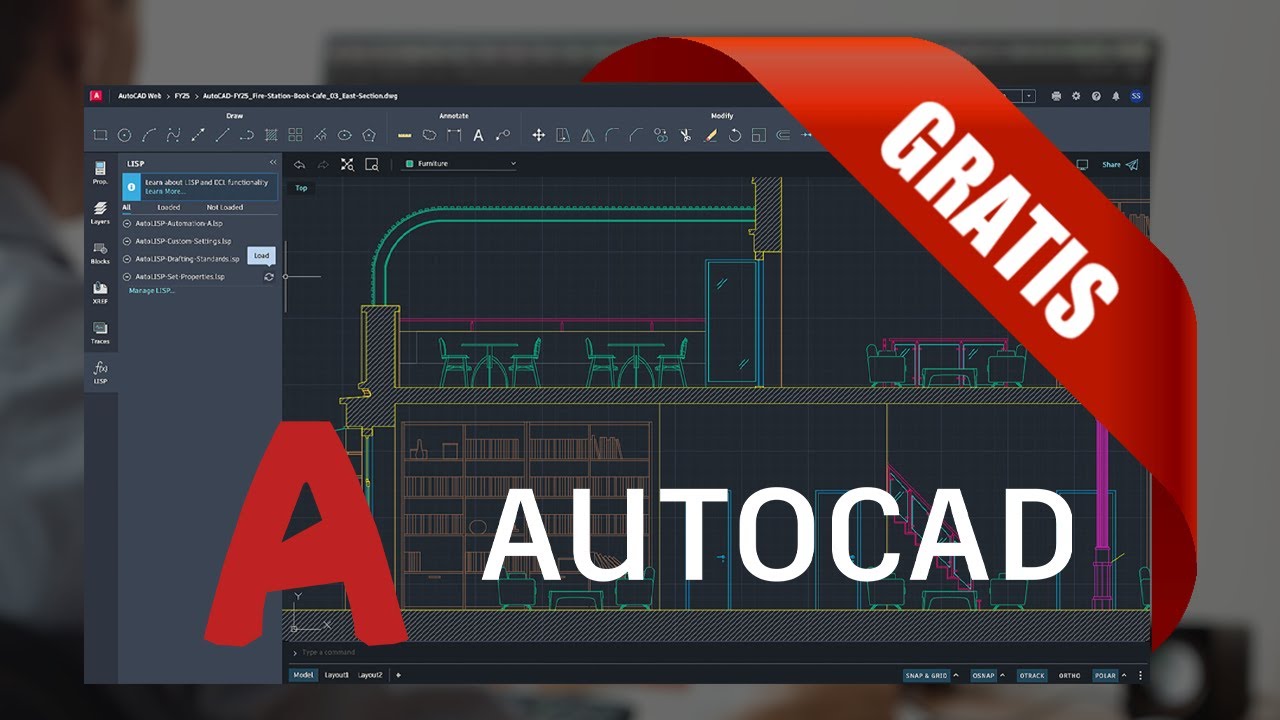Select the Rectangle draw tool
This screenshot has height=720, width=1280.
[100, 135]
